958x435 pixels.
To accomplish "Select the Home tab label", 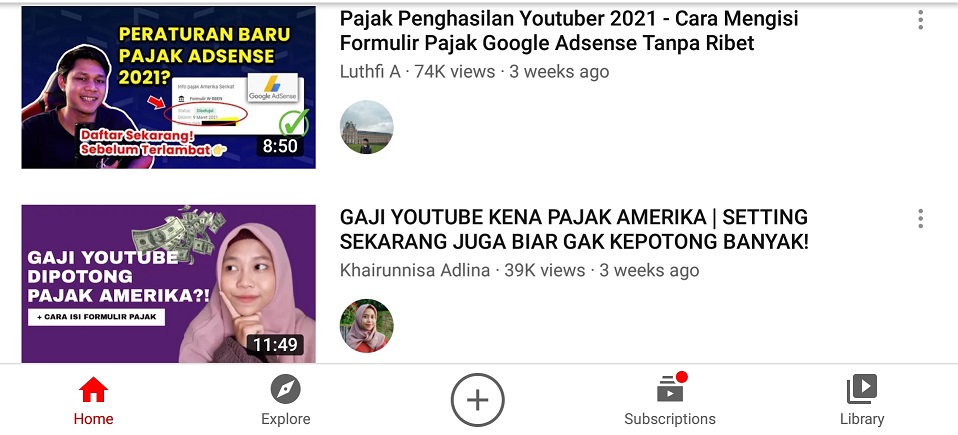I will [x=93, y=419].
